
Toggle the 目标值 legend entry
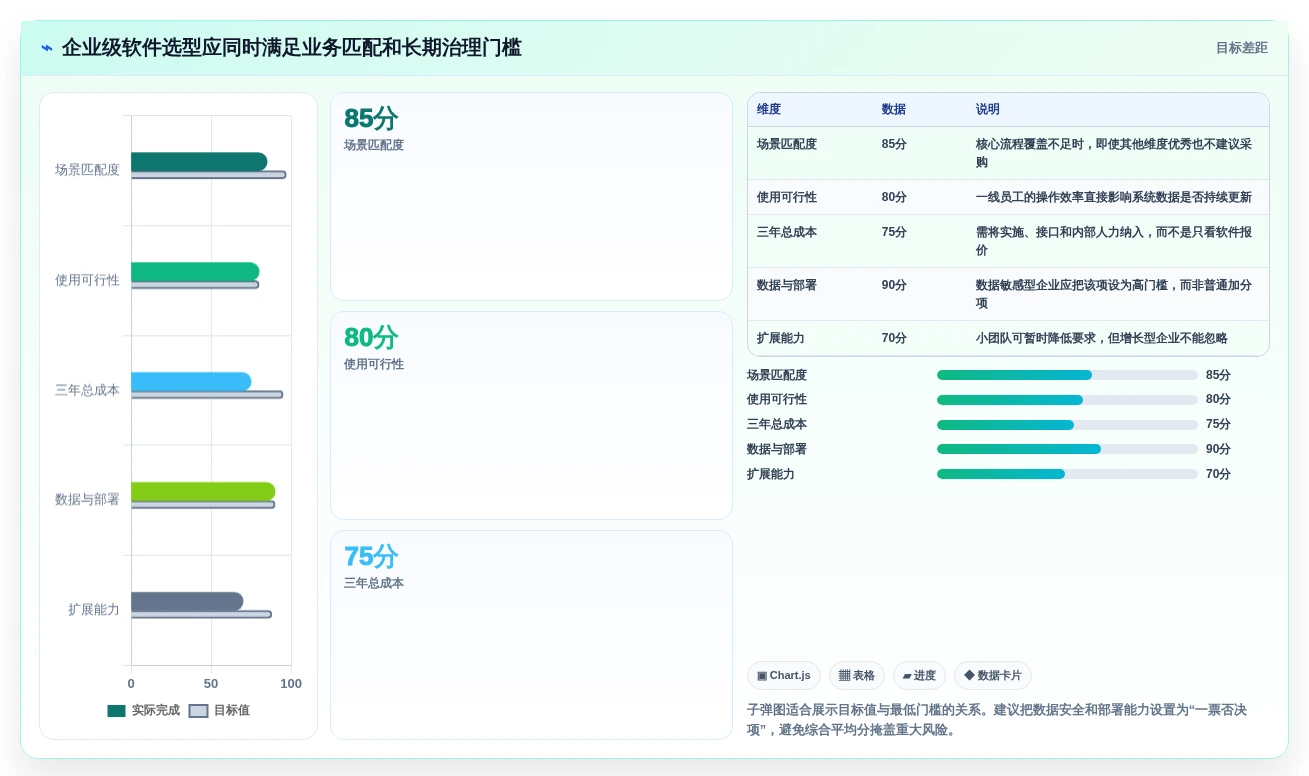tap(220, 710)
